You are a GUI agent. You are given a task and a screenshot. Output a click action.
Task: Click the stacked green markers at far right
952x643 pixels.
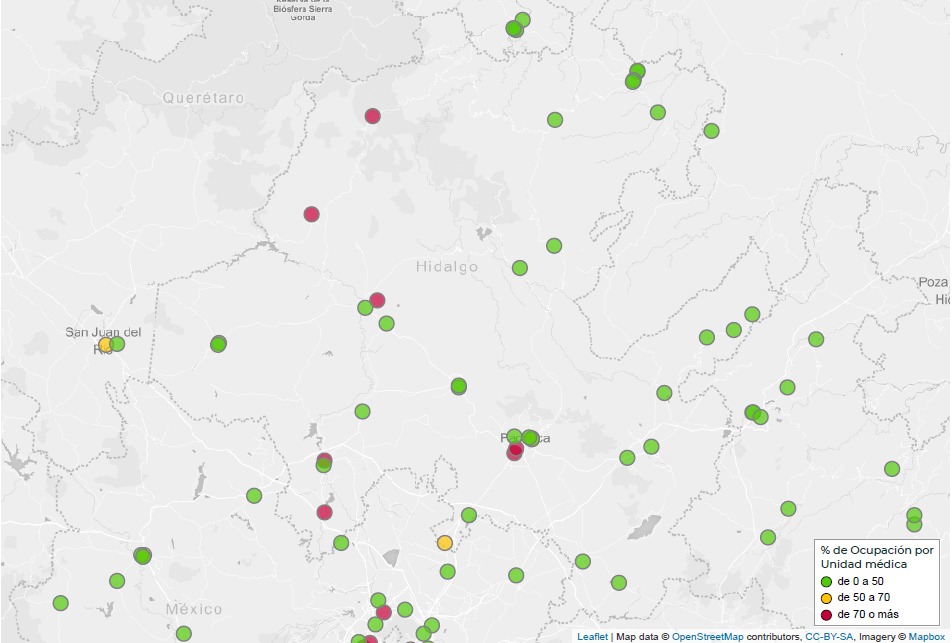pos(915,519)
